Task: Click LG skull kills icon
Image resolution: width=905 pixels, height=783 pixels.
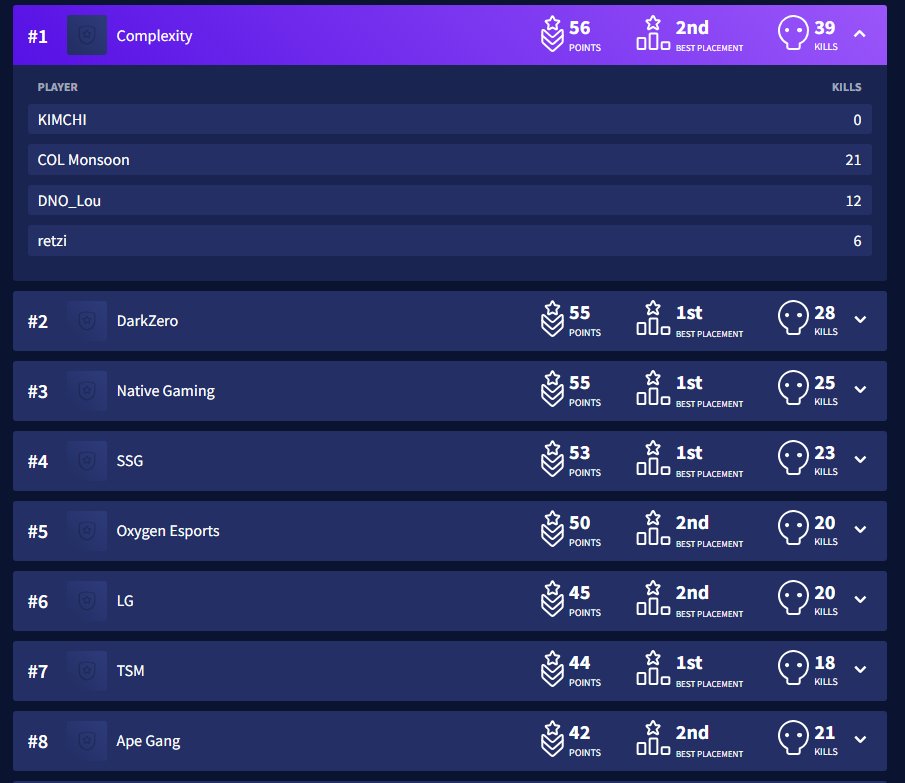Action: click(793, 598)
